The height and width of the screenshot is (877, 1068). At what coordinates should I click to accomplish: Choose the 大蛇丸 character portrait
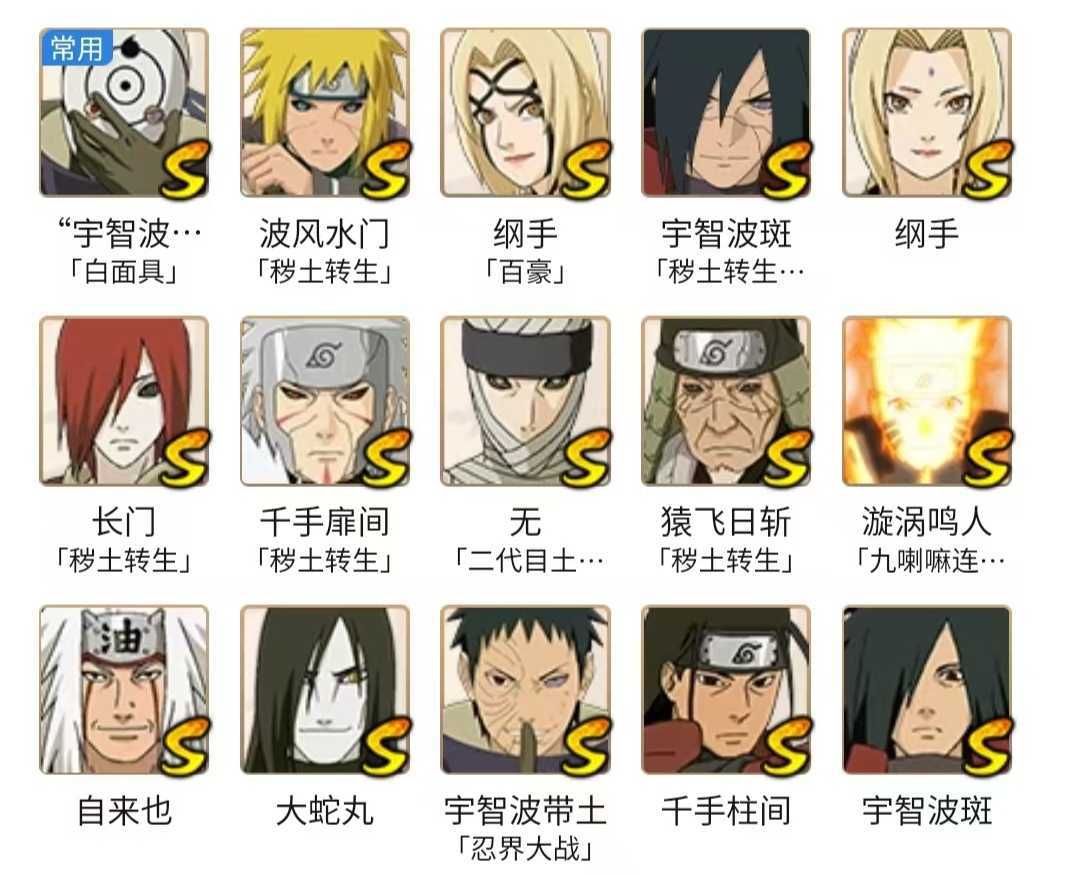[x=325, y=690]
